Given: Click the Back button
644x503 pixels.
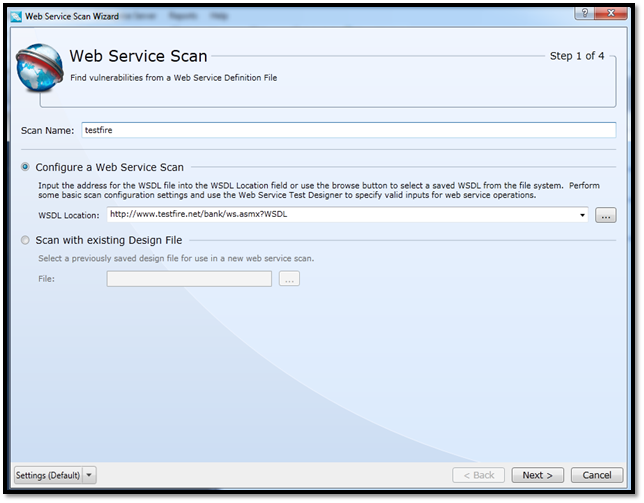Looking at the screenshot, I should coord(478,475).
